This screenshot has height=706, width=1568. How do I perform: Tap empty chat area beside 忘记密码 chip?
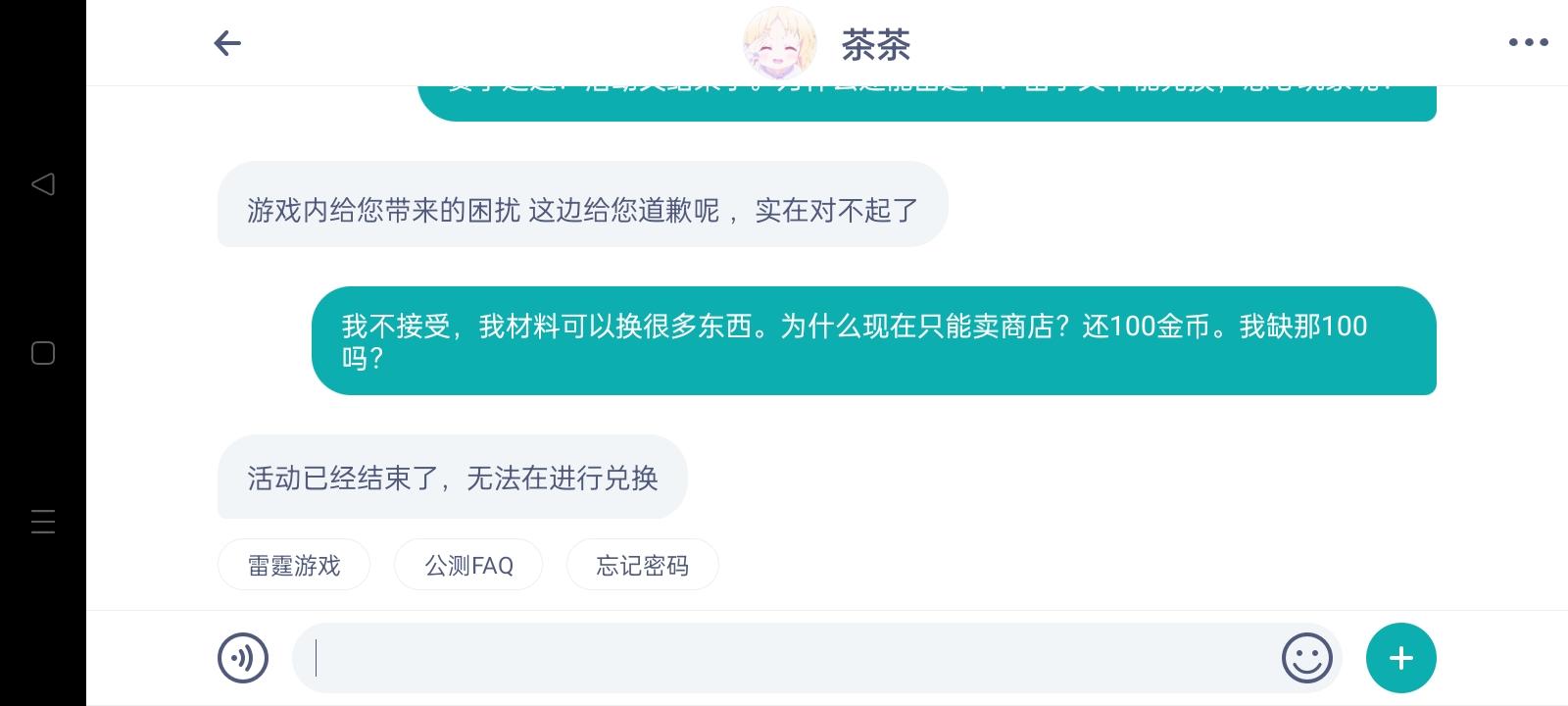[1078, 565]
